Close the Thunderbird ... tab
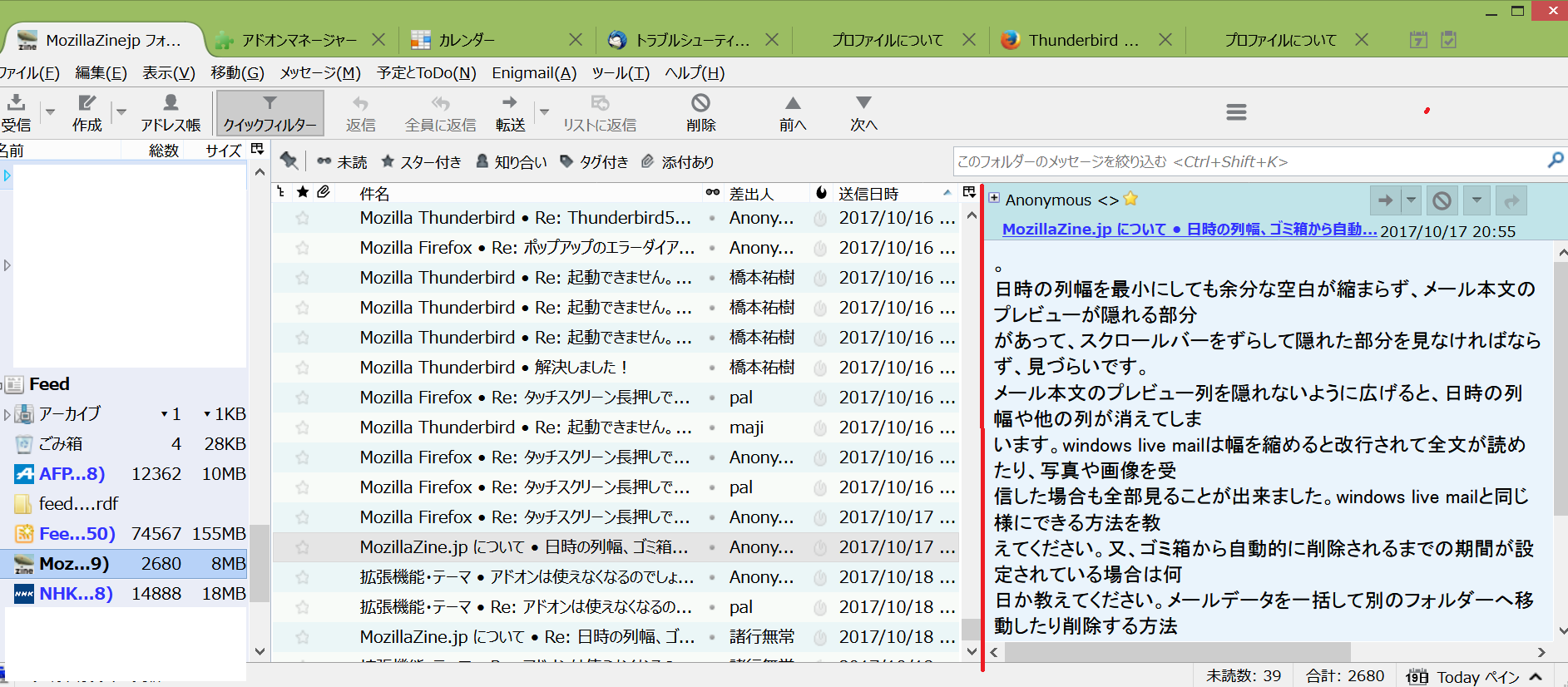Viewport: 1568px width, 687px height. 1165,39
